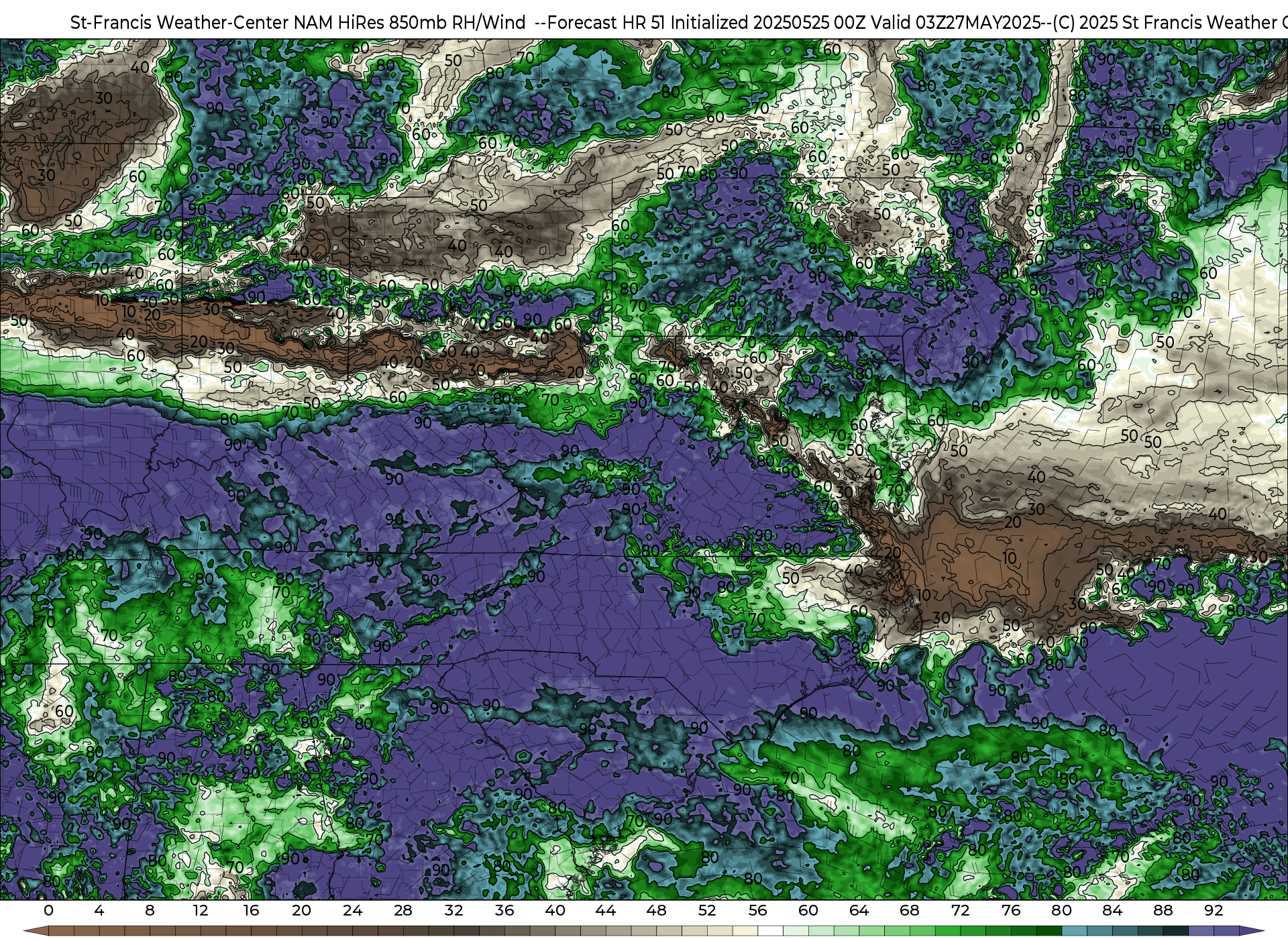Click the colorbar label '20'

click(x=302, y=910)
